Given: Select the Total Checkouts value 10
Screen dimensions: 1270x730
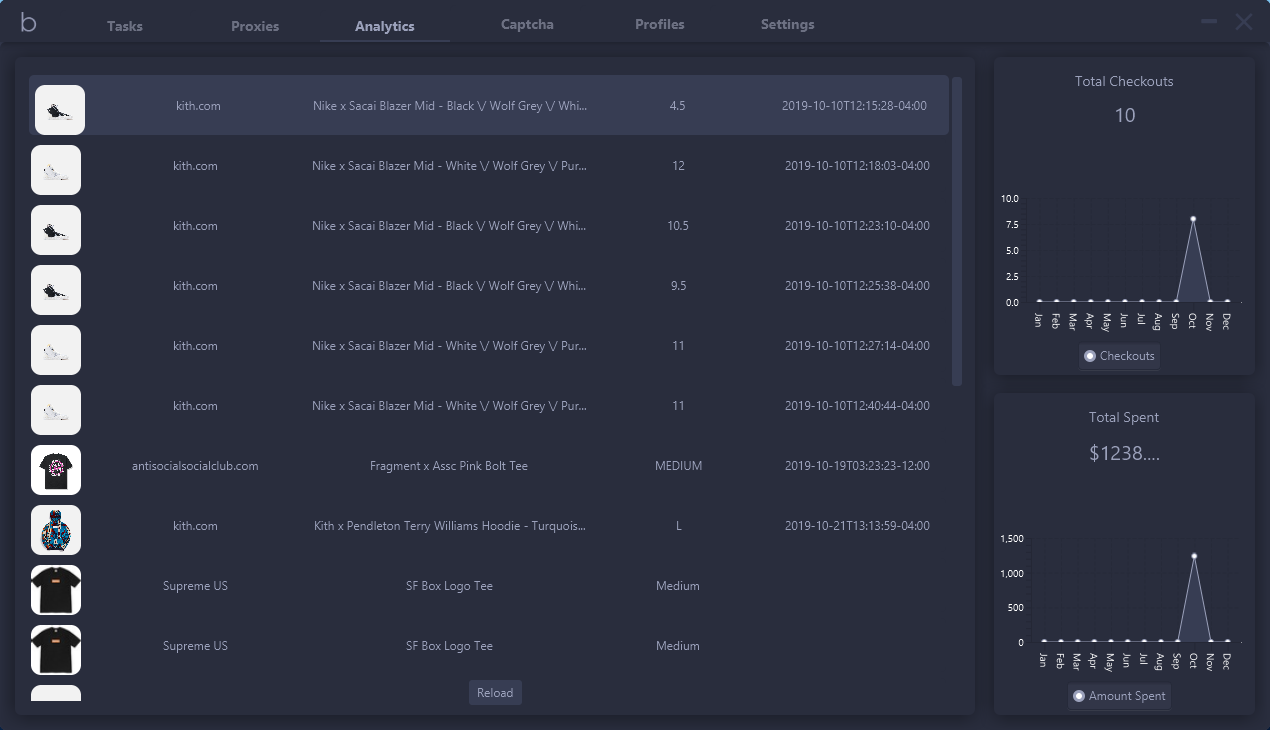Looking at the screenshot, I should (1125, 115).
